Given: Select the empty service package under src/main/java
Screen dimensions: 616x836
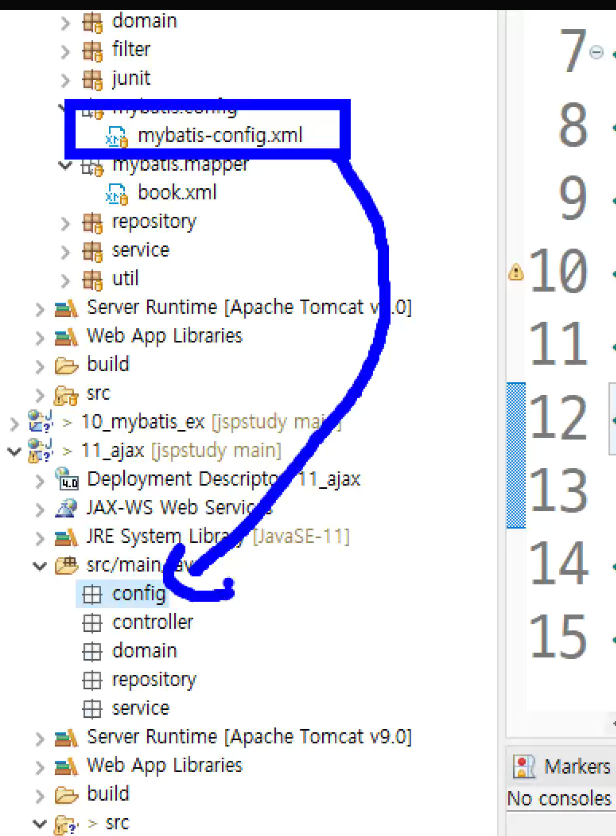Looking at the screenshot, I should click(140, 708).
